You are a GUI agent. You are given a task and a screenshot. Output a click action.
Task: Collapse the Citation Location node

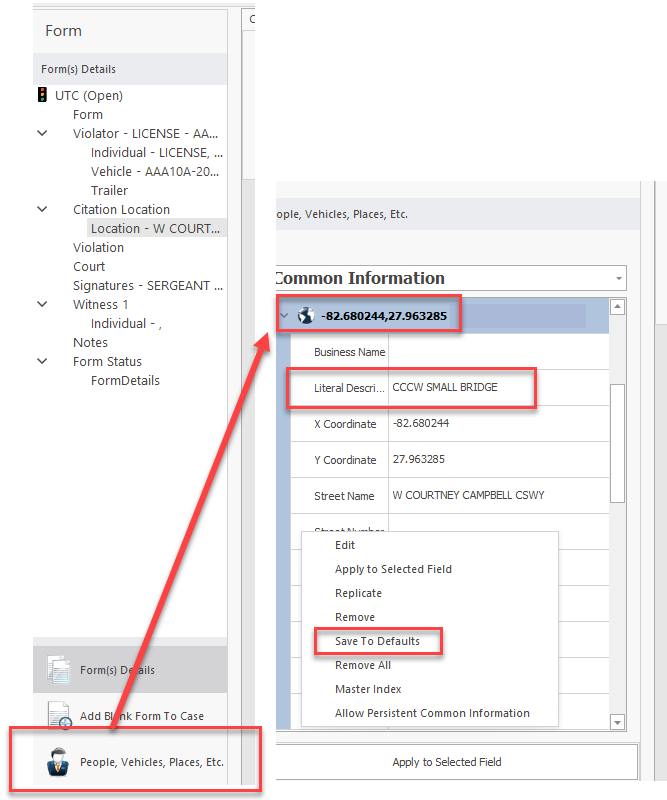point(42,210)
